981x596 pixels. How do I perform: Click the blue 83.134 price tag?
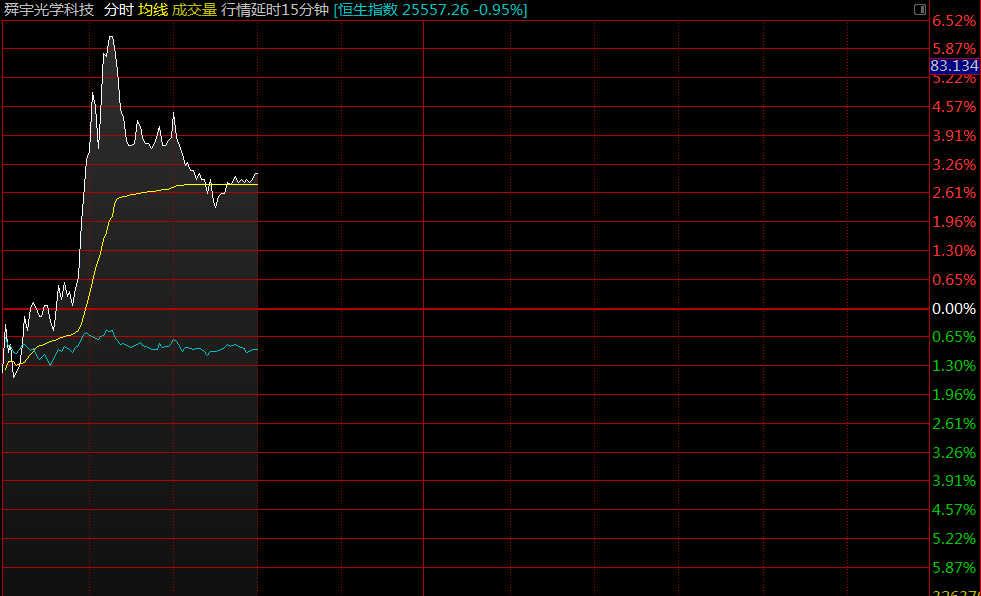click(954, 66)
